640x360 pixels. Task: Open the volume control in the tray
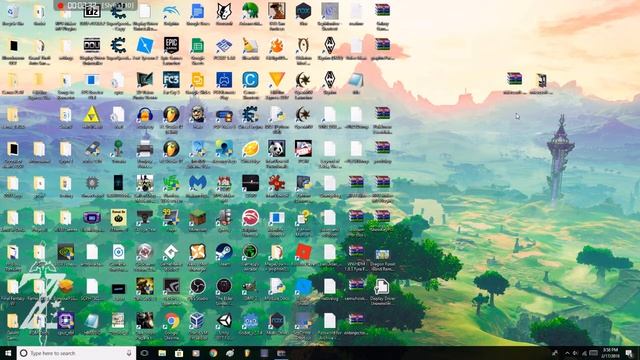click(576, 353)
